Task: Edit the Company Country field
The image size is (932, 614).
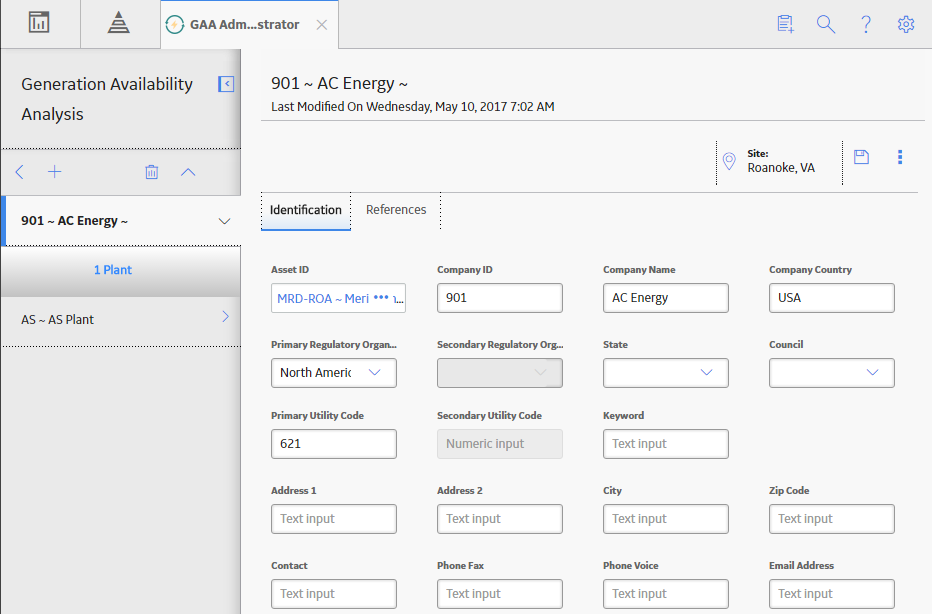Action: (832, 298)
